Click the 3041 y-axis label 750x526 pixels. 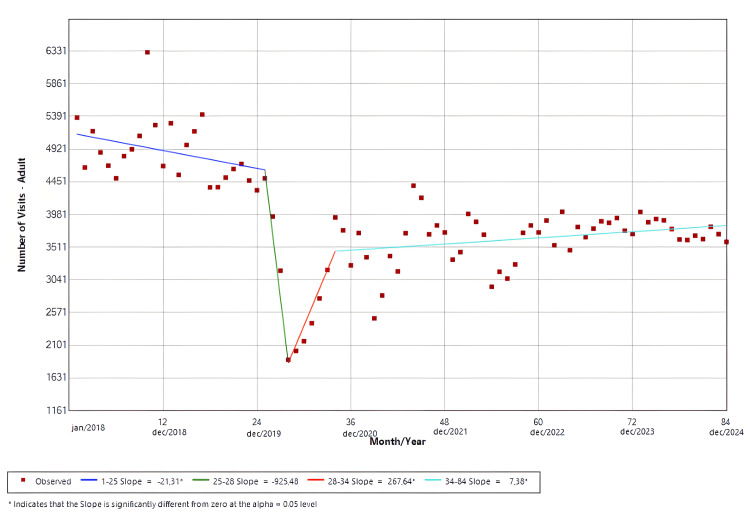pyautogui.click(x=55, y=279)
